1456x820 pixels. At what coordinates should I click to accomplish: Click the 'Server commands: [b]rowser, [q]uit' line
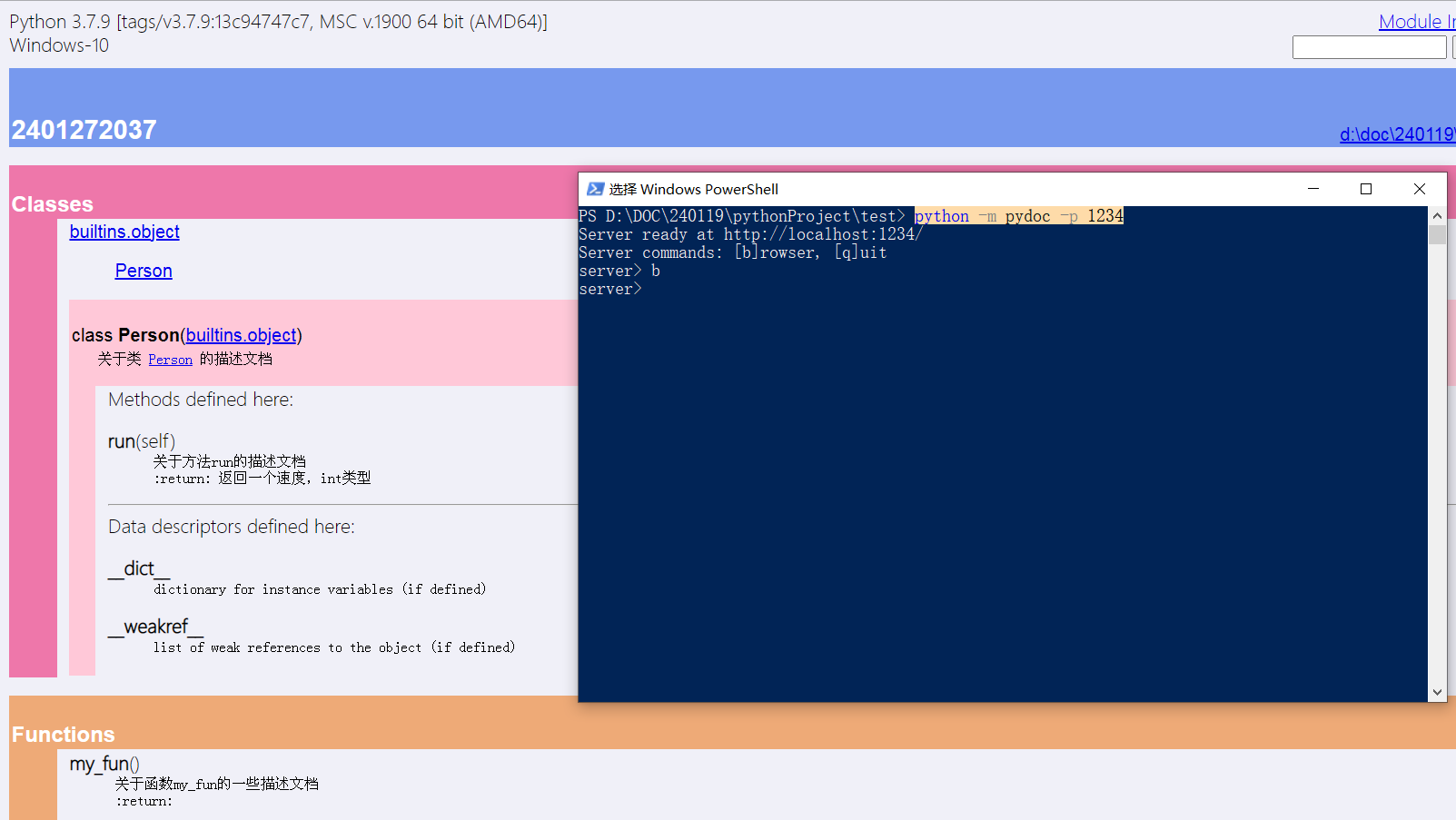pyautogui.click(x=733, y=252)
